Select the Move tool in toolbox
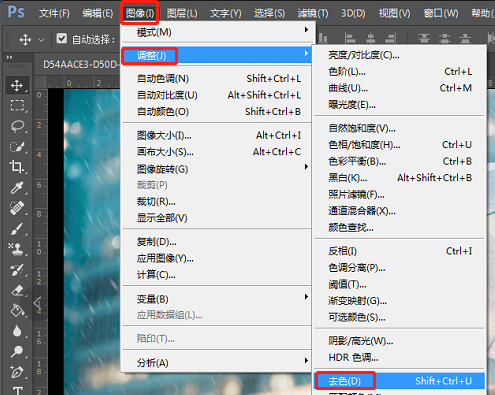495x395 pixels. pos(17,86)
